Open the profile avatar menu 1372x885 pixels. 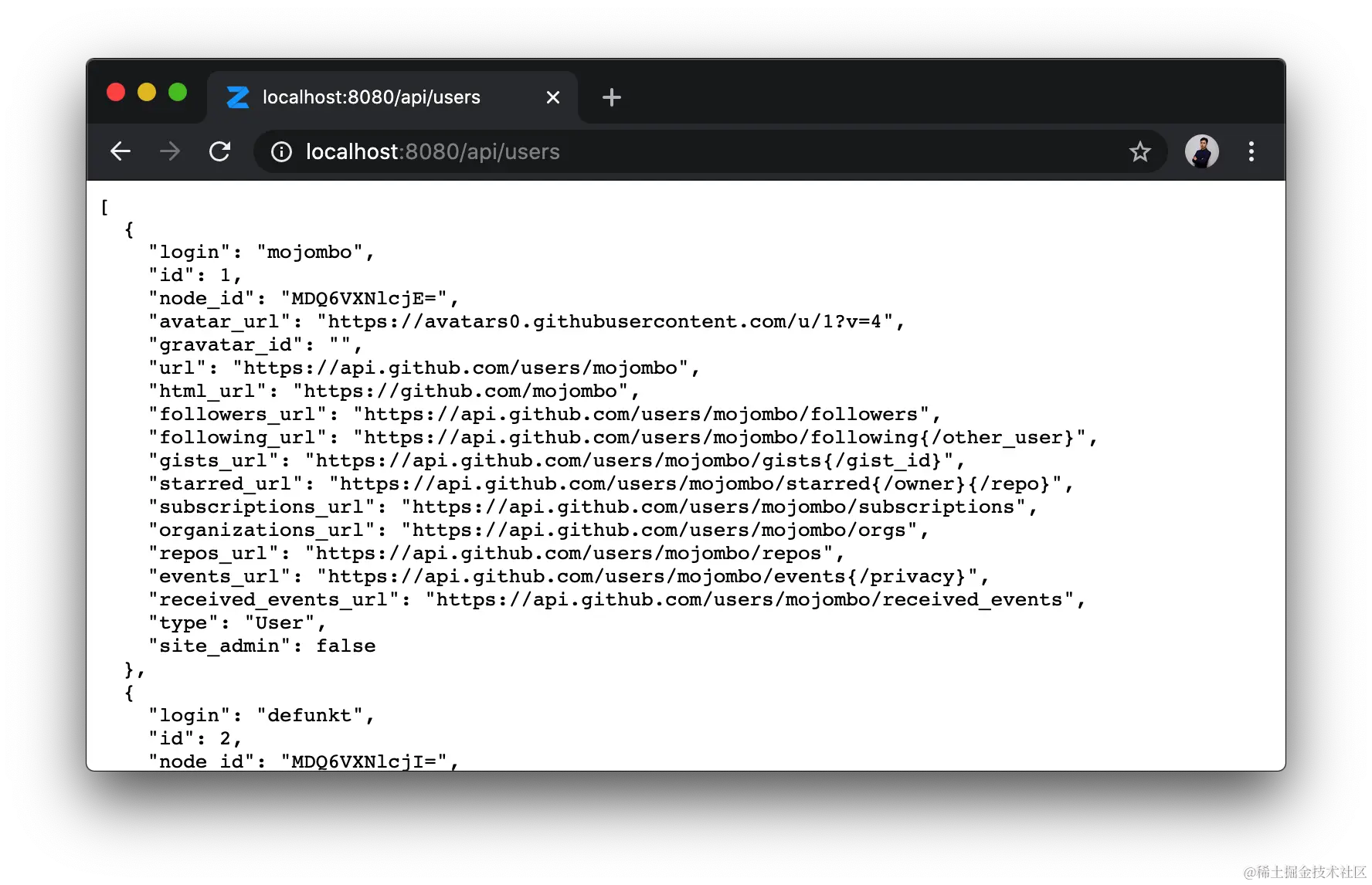click(1202, 151)
